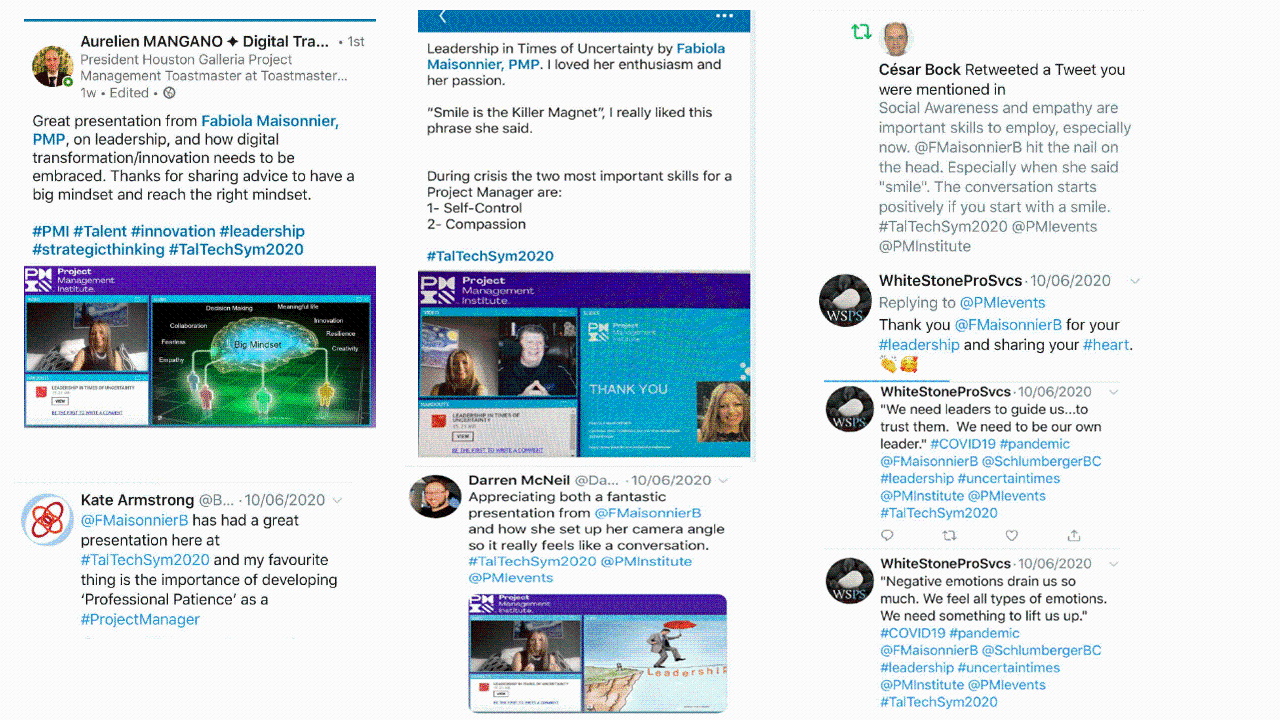This screenshot has width=1280, height=720.
Task: Open the chevron menu on the "Replying to @PMIevents" tweet
Action: [1134, 281]
